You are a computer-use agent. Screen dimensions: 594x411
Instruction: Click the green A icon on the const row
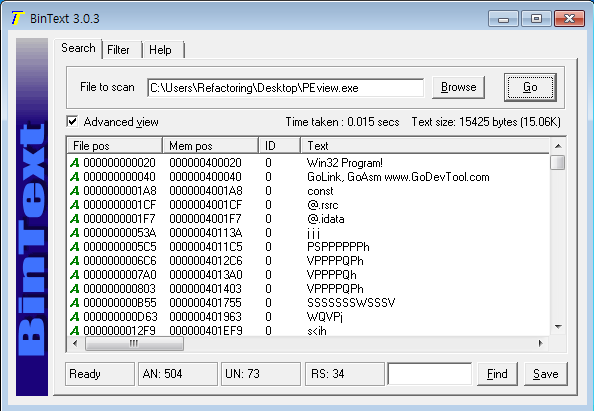pos(75,191)
